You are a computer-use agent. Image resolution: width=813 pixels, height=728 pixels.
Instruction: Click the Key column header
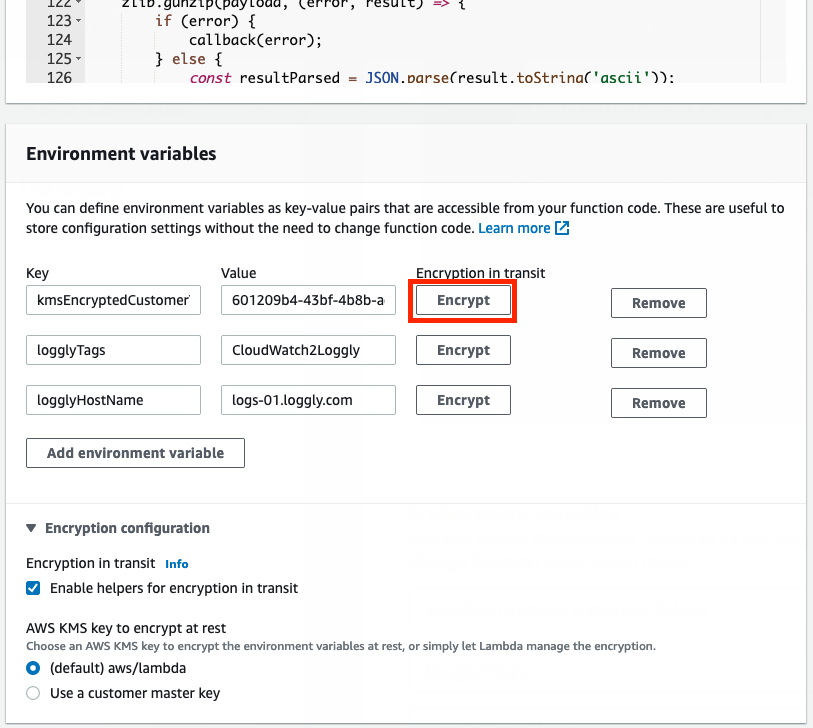pos(37,273)
